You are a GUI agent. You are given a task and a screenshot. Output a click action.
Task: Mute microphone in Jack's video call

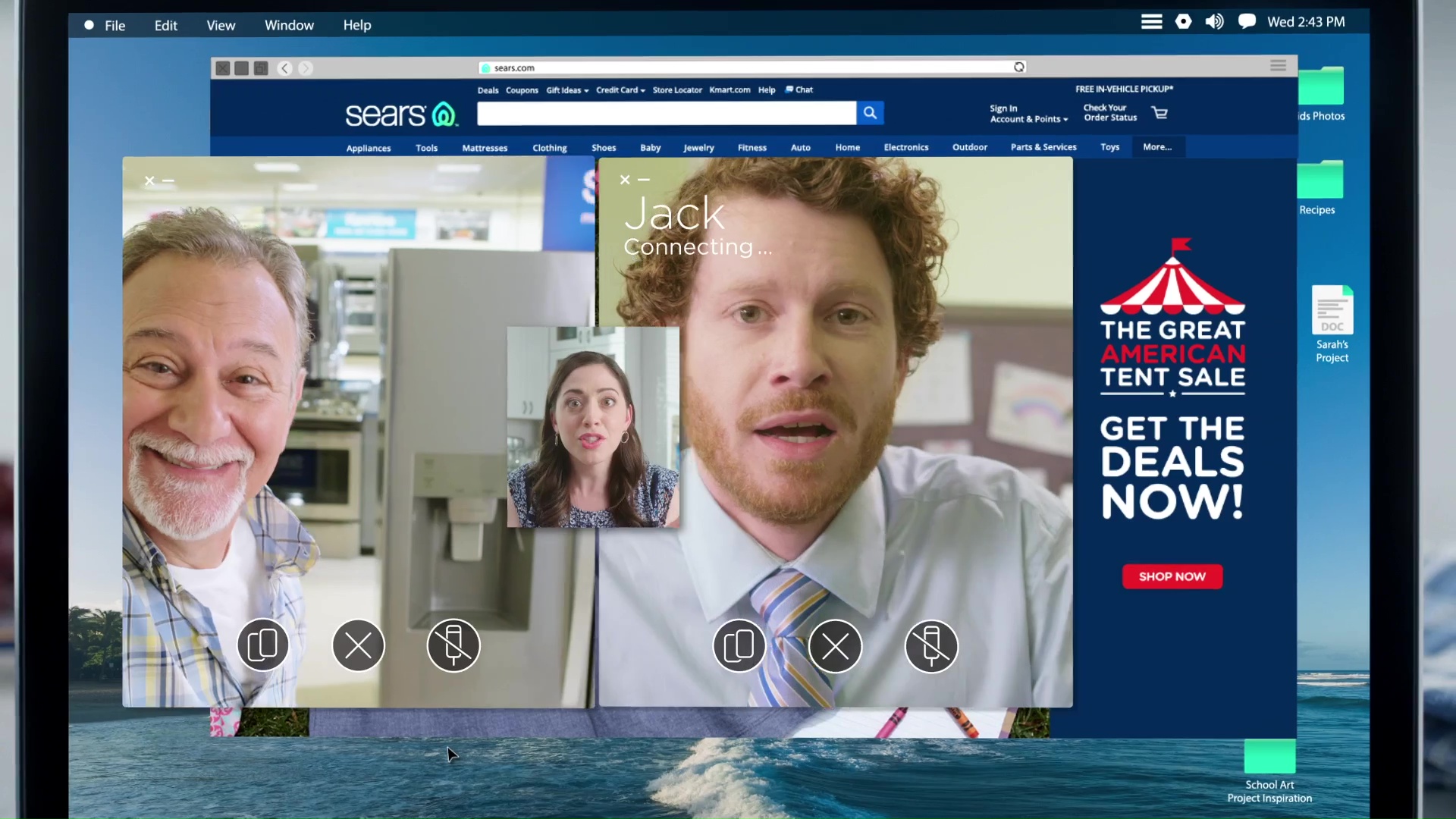click(x=931, y=646)
